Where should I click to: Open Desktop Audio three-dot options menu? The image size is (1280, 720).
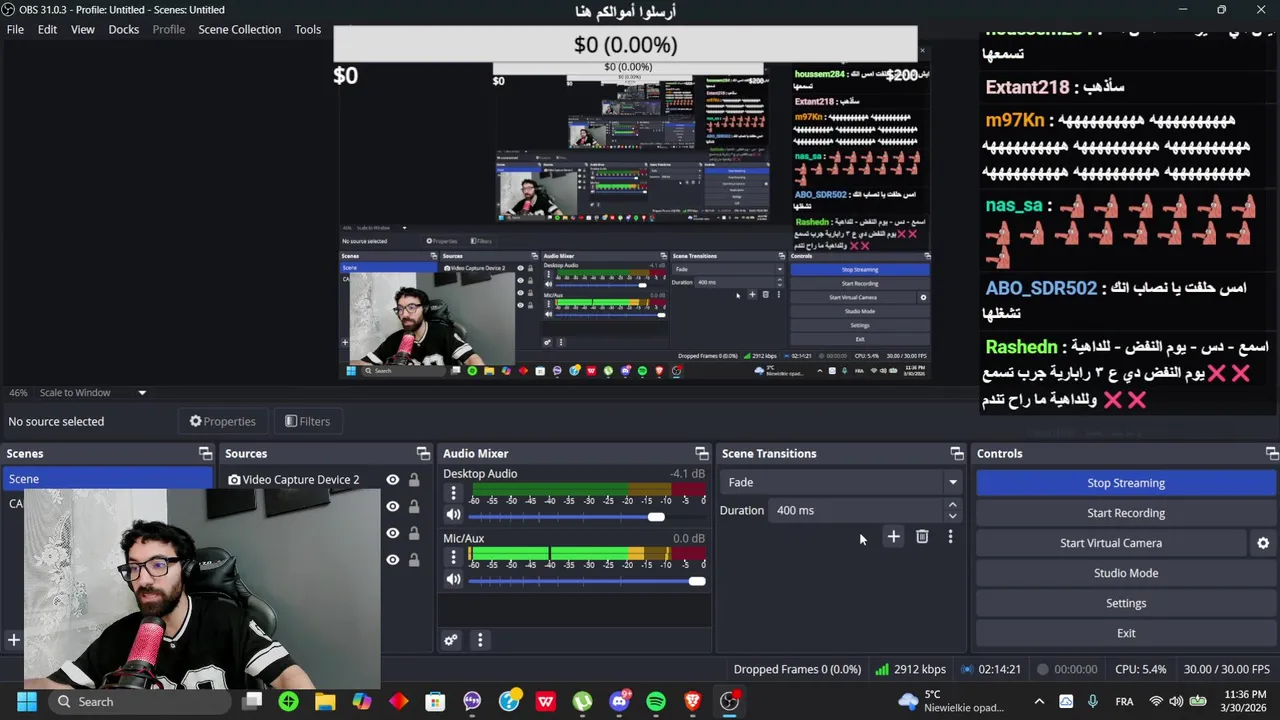[x=453, y=493]
